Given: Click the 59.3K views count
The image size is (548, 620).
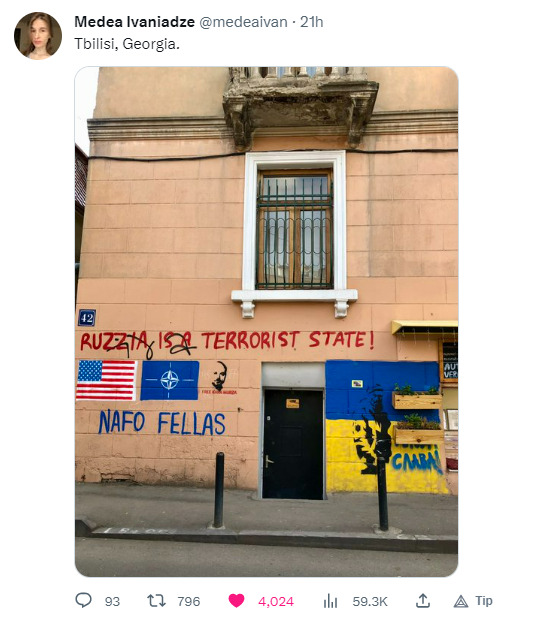Looking at the screenshot, I should click(x=370, y=601).
